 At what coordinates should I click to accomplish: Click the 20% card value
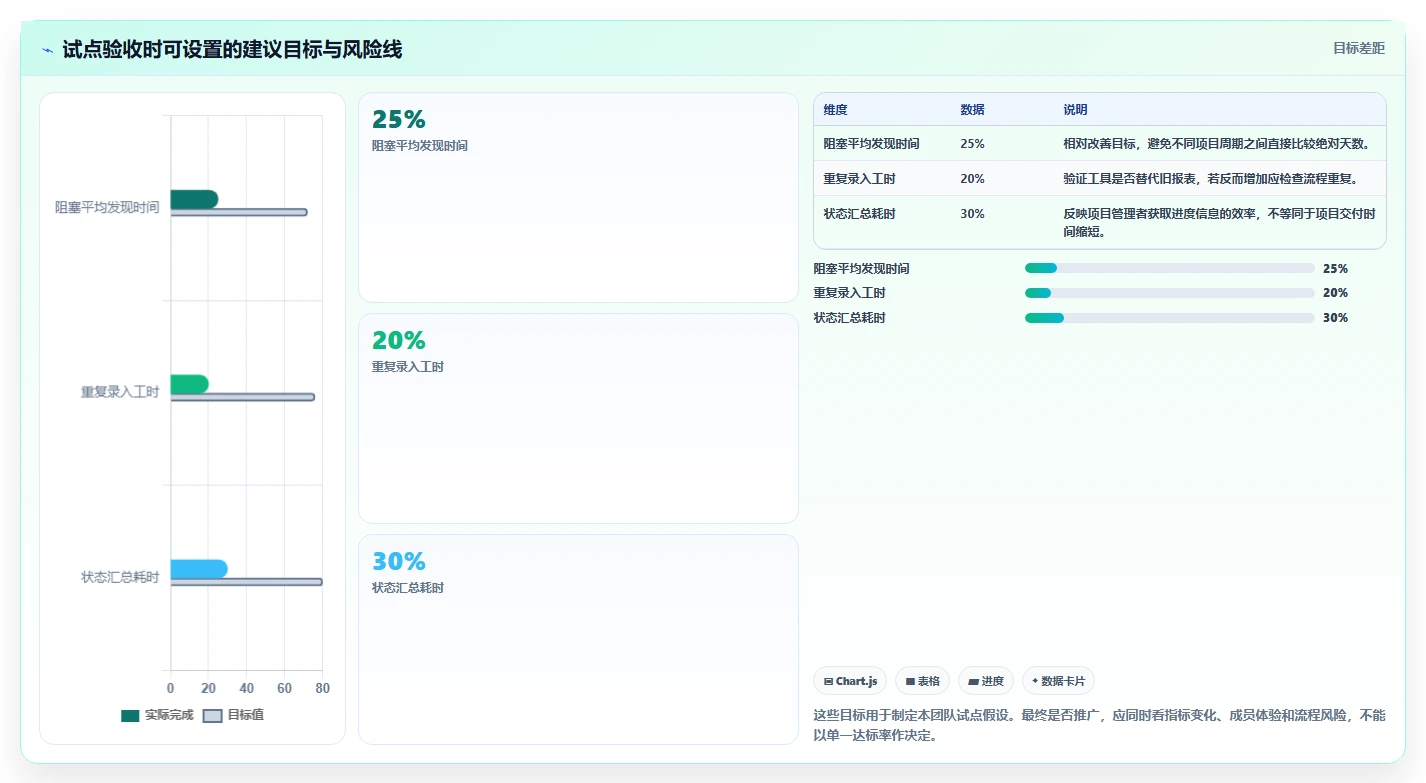pyautogui.click(x=399, y=340)
